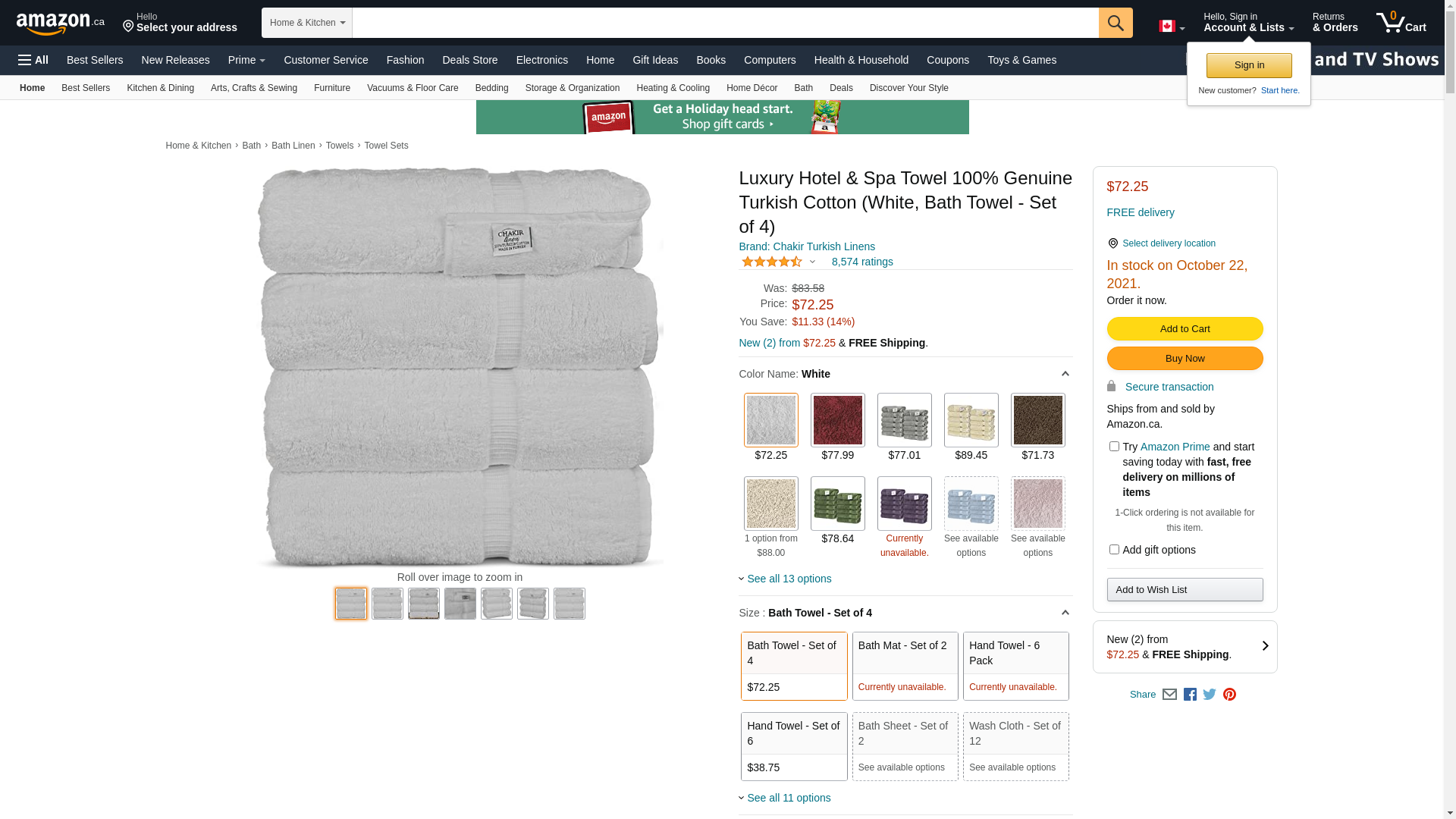
Task: Open Deals Store in the nav bar
Action: pyautogui.click(x=469, y=60)
